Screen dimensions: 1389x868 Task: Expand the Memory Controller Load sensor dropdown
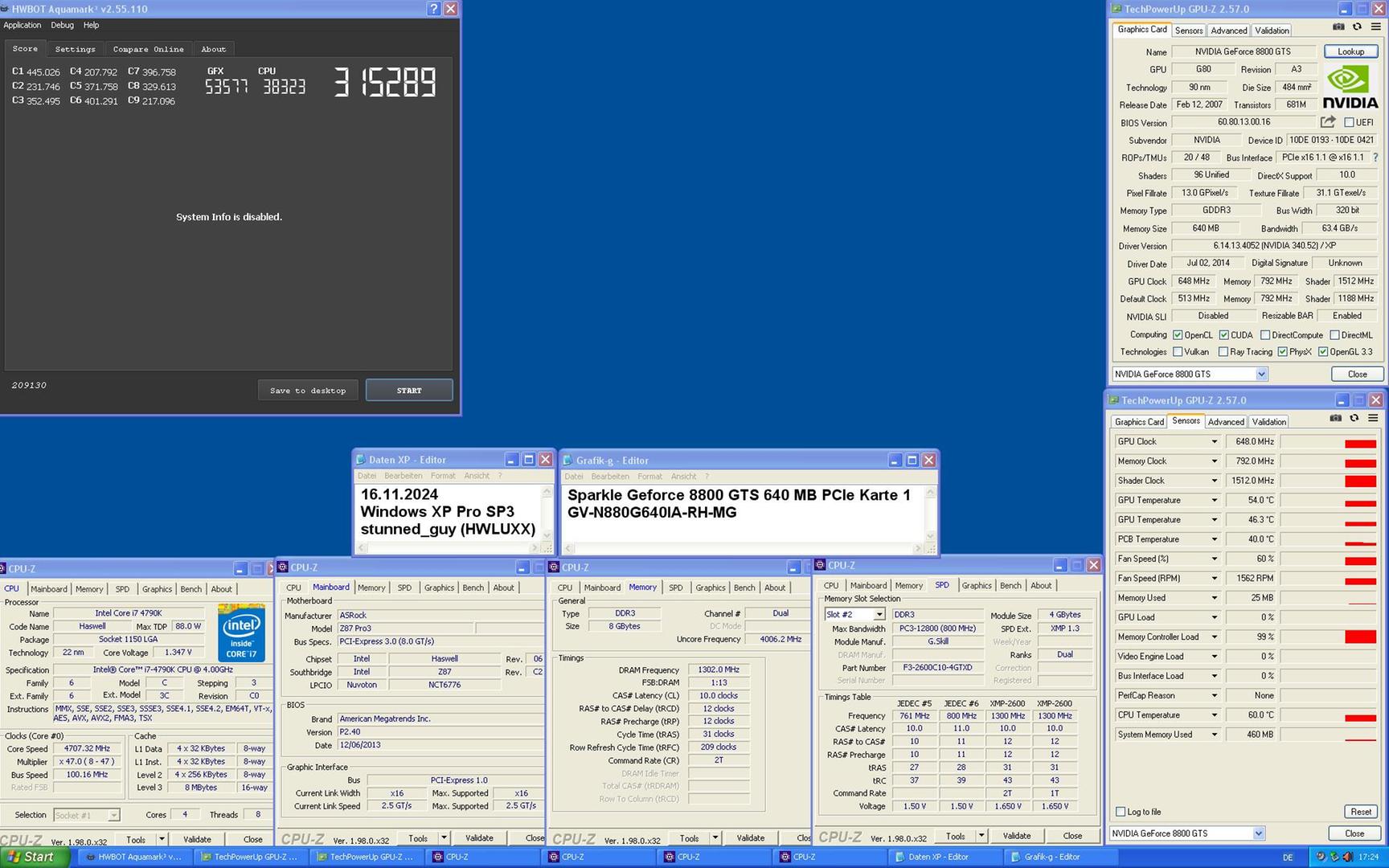click(x=1214, y=637)
